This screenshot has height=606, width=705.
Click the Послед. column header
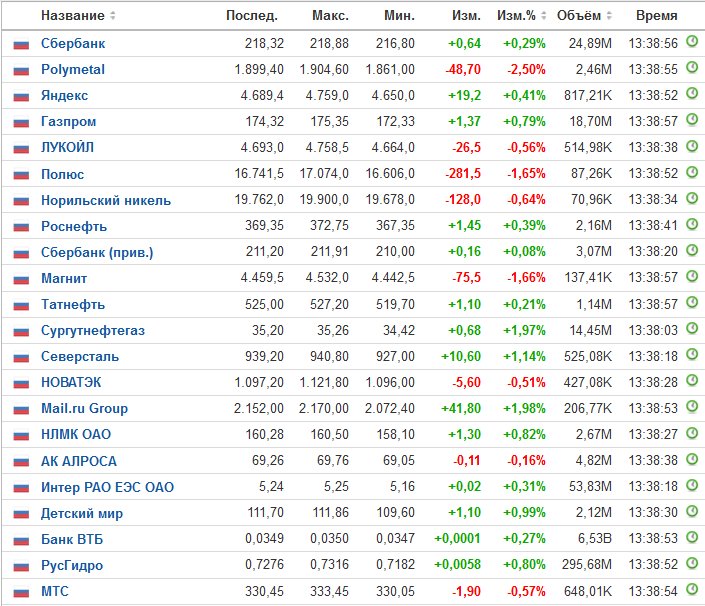tap(252, 15)
